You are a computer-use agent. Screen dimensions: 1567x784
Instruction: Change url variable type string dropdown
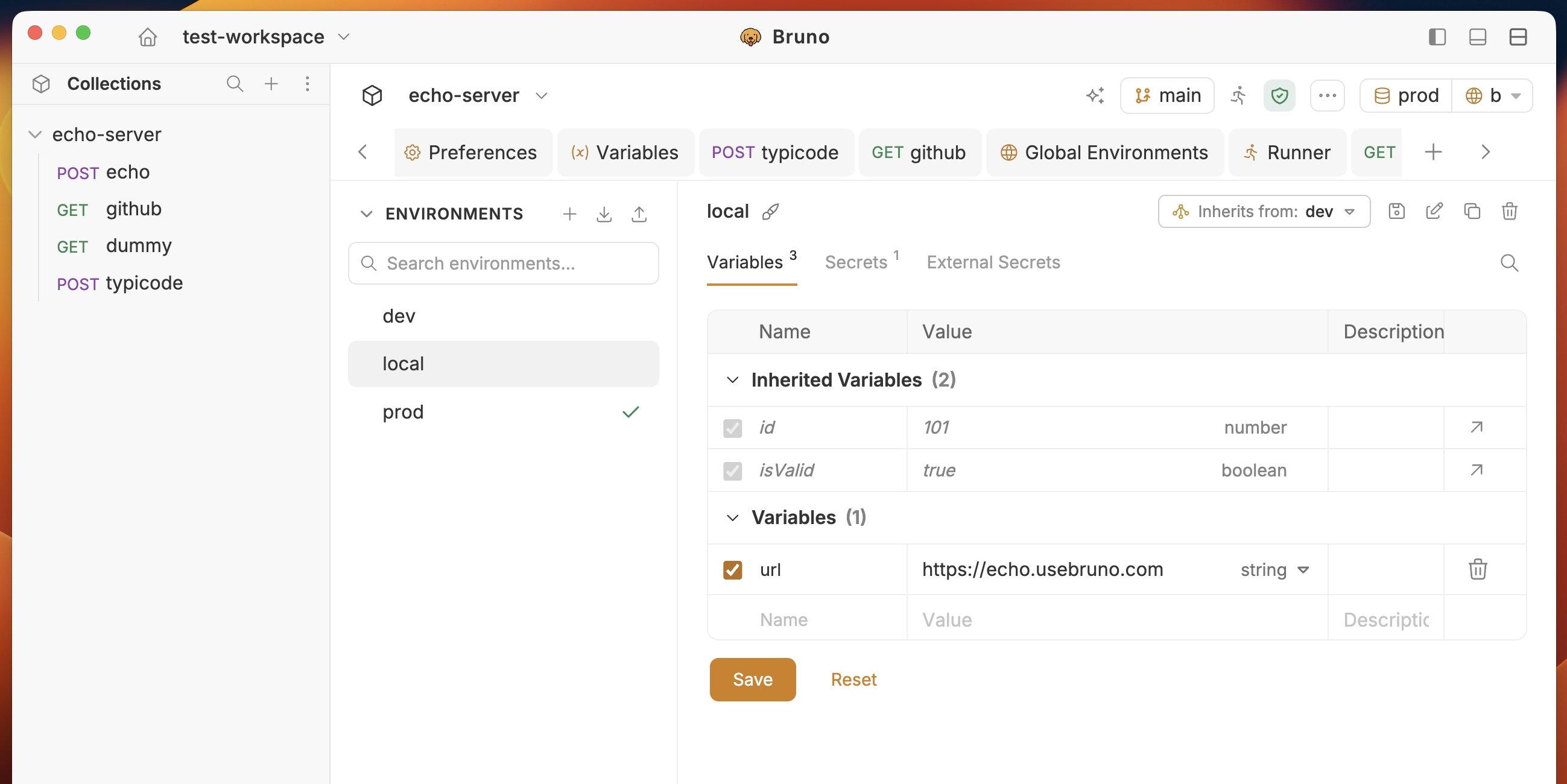[x=1274, y=570]
